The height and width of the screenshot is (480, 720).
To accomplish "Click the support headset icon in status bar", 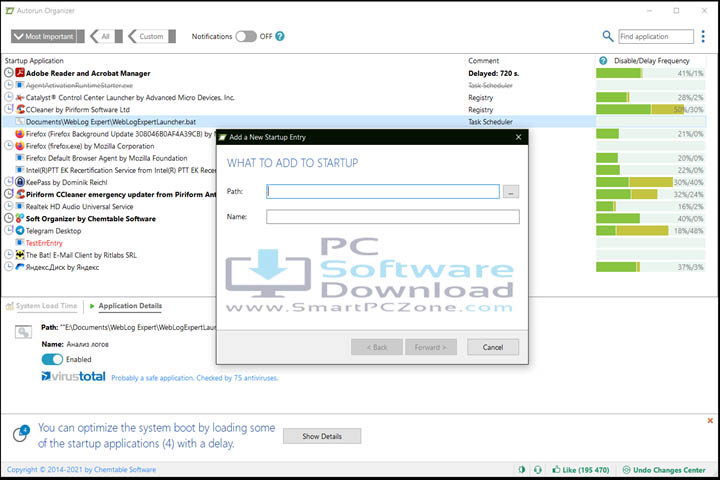I will (x=538, y=469).
